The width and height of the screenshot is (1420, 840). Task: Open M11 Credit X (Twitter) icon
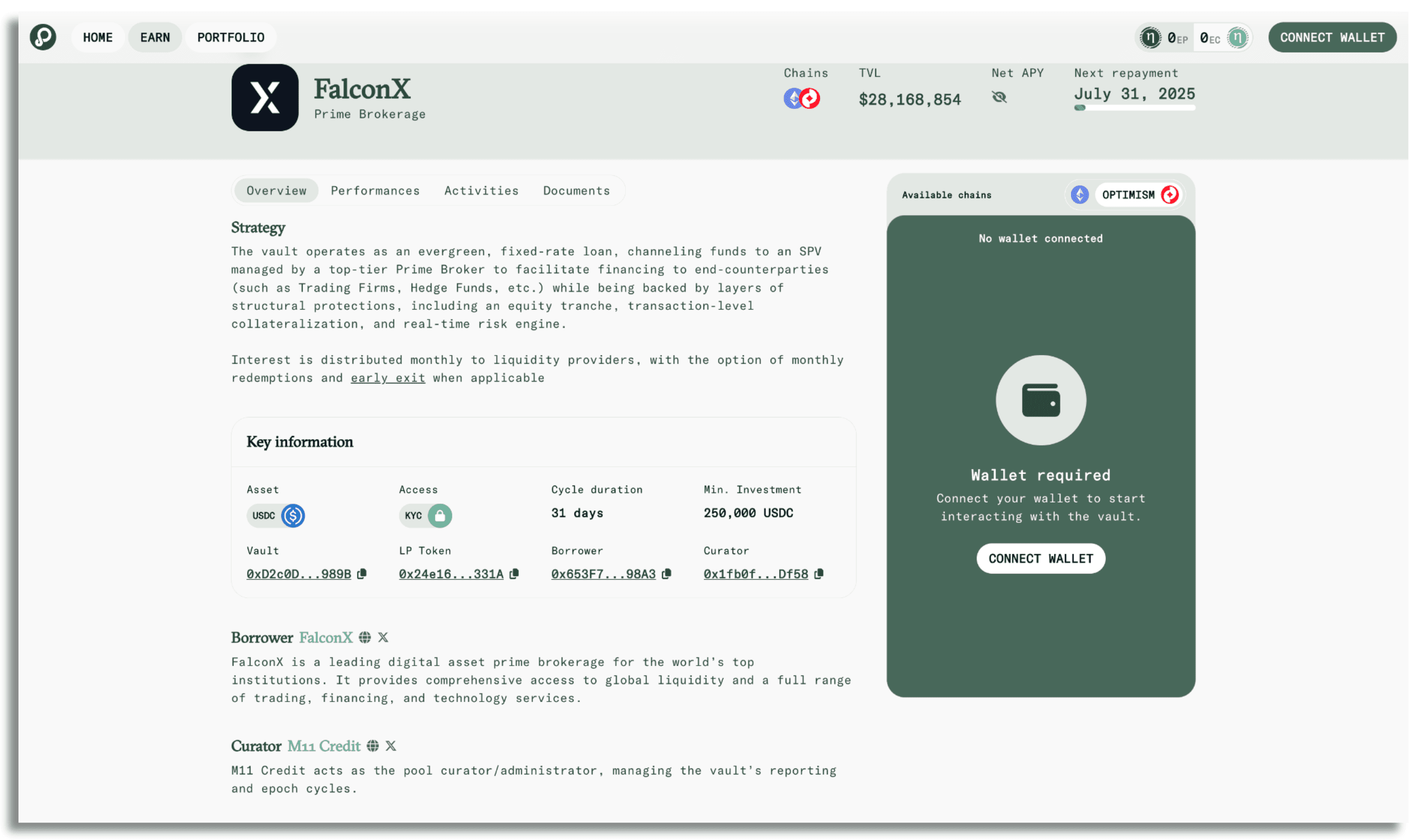tap(391, 746)
